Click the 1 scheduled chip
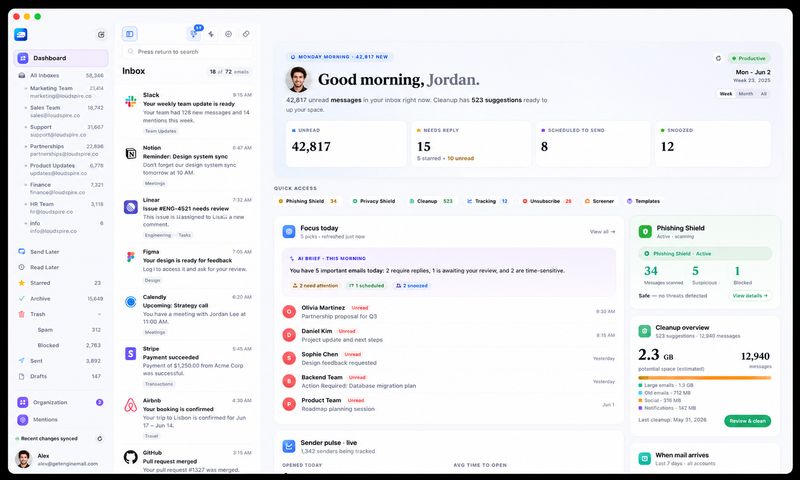The height and width of the screenshot is (480, 800). coord(366,286)
